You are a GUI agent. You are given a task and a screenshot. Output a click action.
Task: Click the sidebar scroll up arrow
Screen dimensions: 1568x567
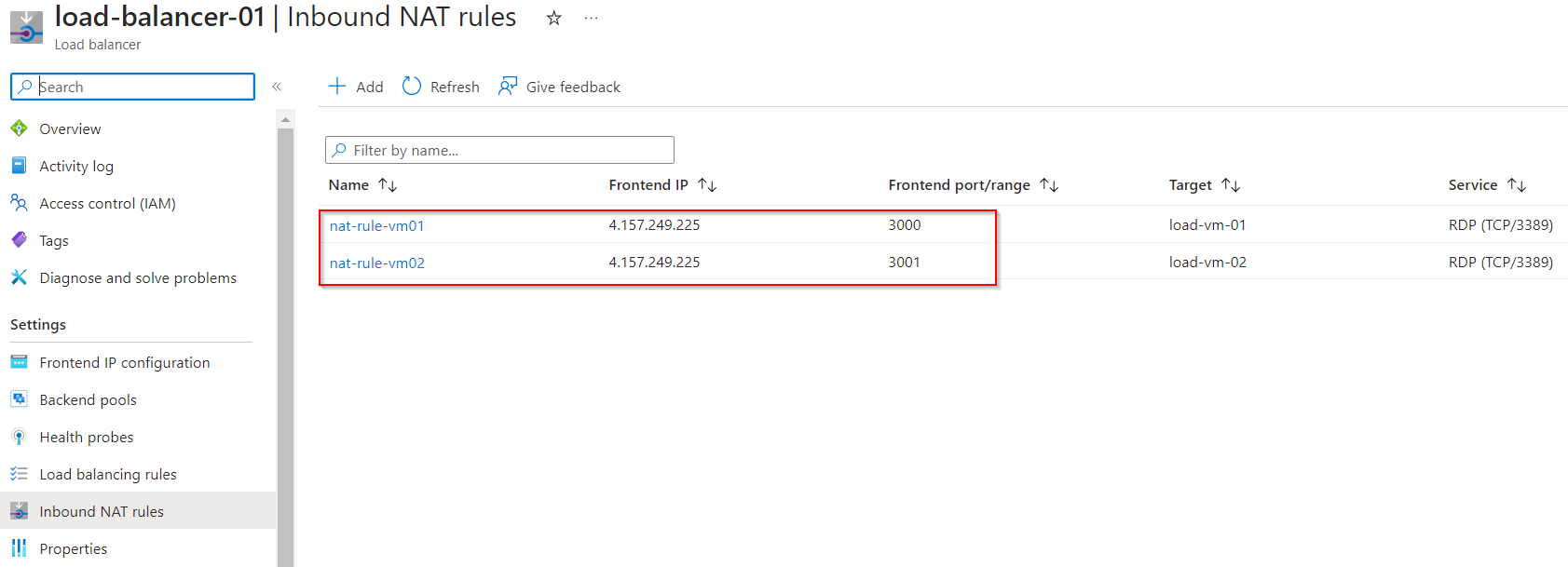[x=285, y=119]
